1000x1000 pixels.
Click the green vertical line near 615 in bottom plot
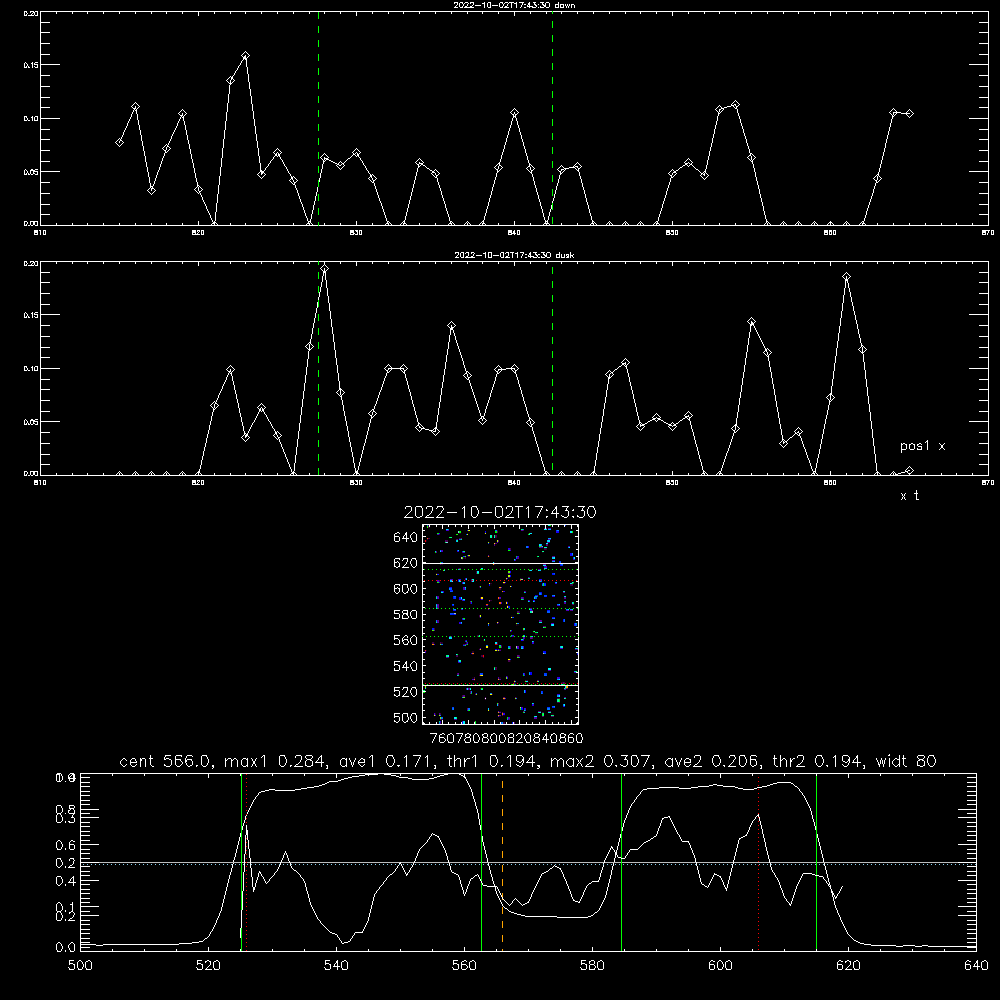(x=816, y=862)
